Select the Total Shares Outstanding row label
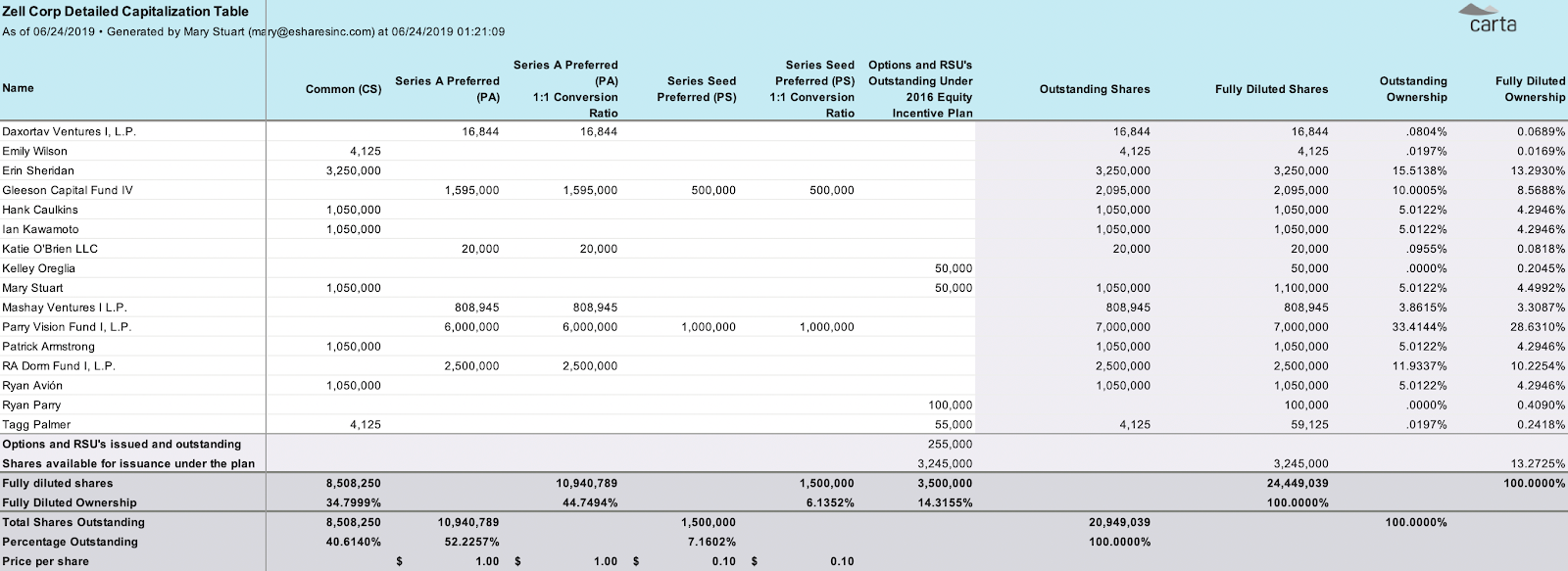Image resolution: width=1568 pixels, height=571 pixels. coord(73,523)
